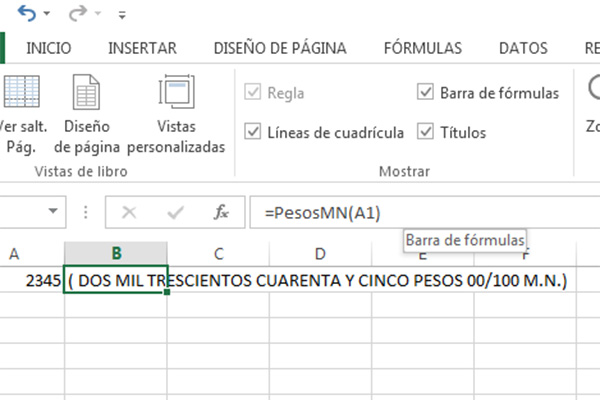Uncheck the Barra de fórmulas checkbox
The image size is (600, 400).
pyautogui.click(x=425, y=93)
